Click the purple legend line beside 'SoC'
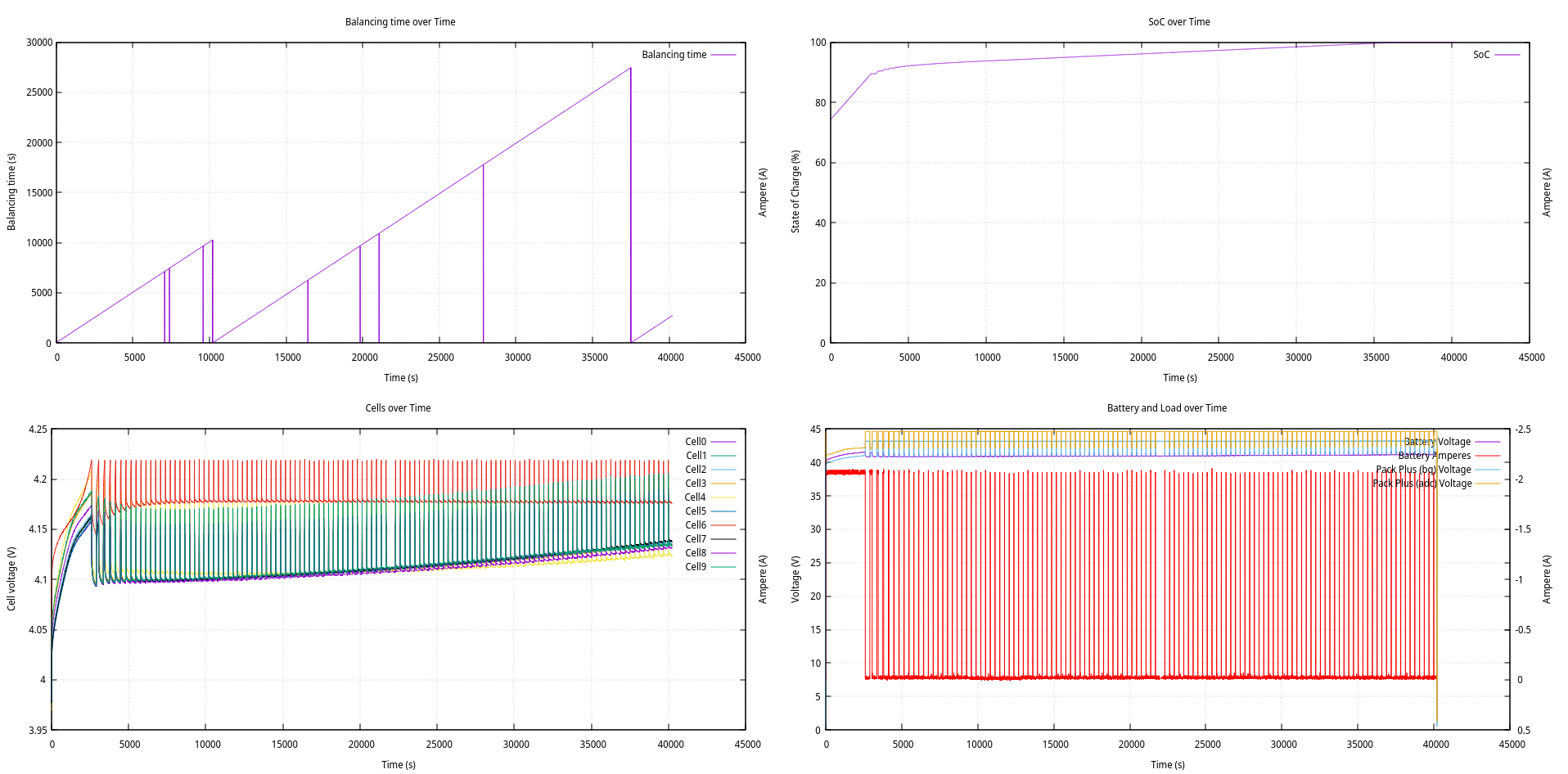 (x=1507, y=55)
